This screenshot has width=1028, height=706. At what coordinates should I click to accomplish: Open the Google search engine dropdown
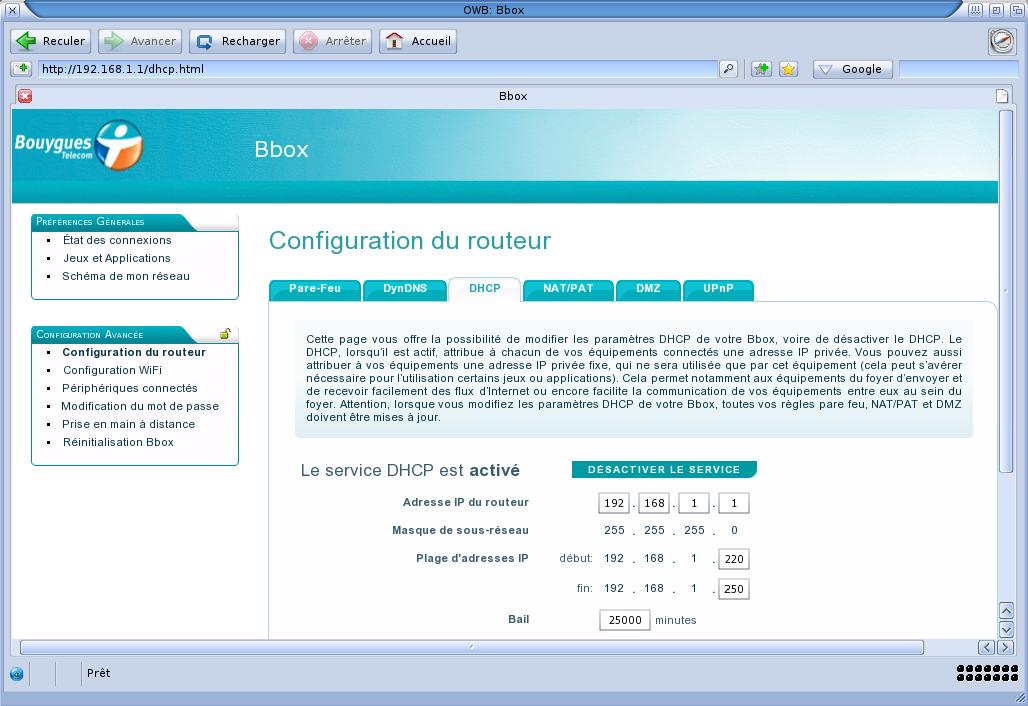(x=852, y=69)
